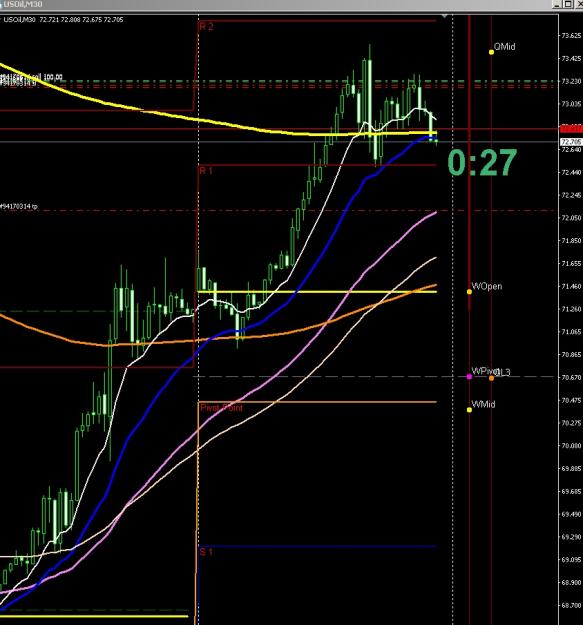Select the orange QL3 marker dot
The image size is (583, 625).
[x=491, y=378]
